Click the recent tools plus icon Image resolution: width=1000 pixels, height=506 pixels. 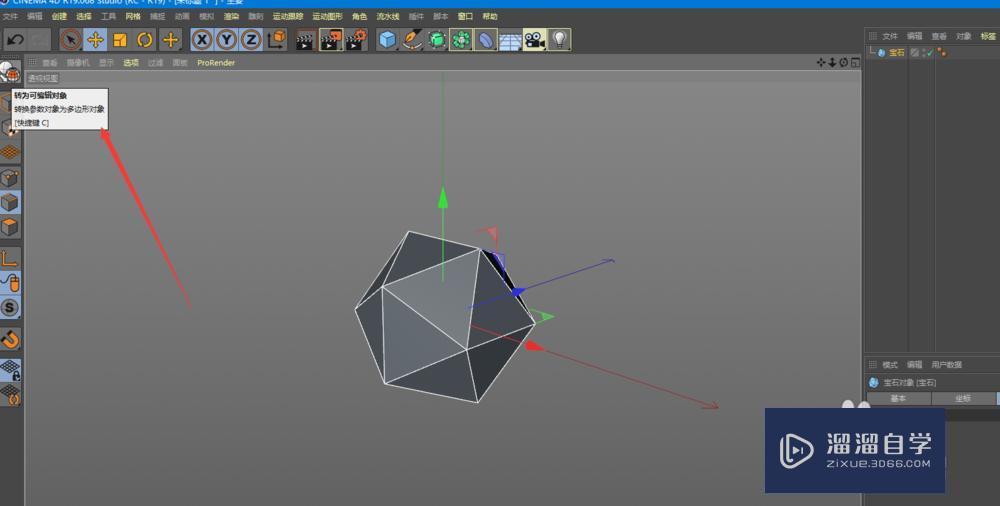click(170, 40)
